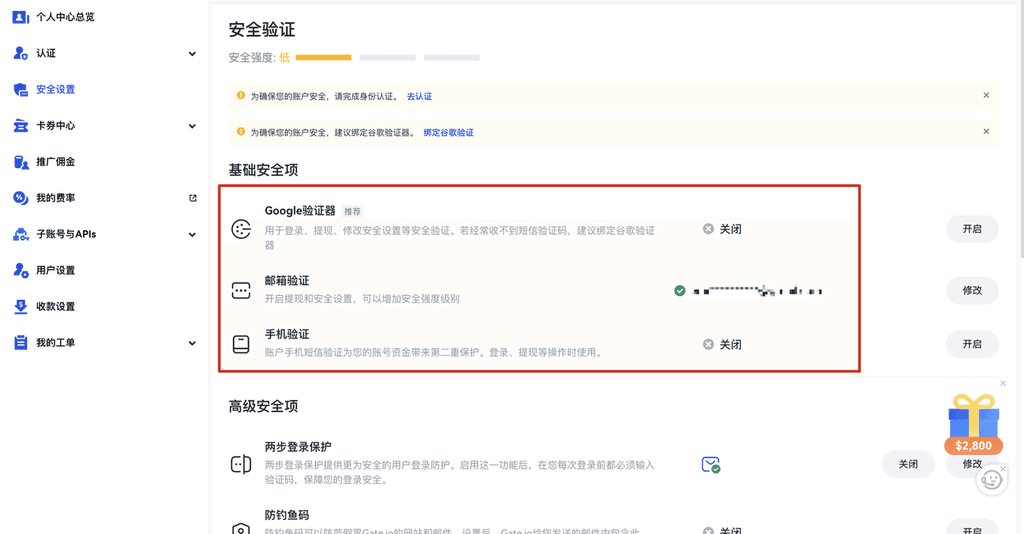Click the support mascot chat icon

click(x=990, y=479)
